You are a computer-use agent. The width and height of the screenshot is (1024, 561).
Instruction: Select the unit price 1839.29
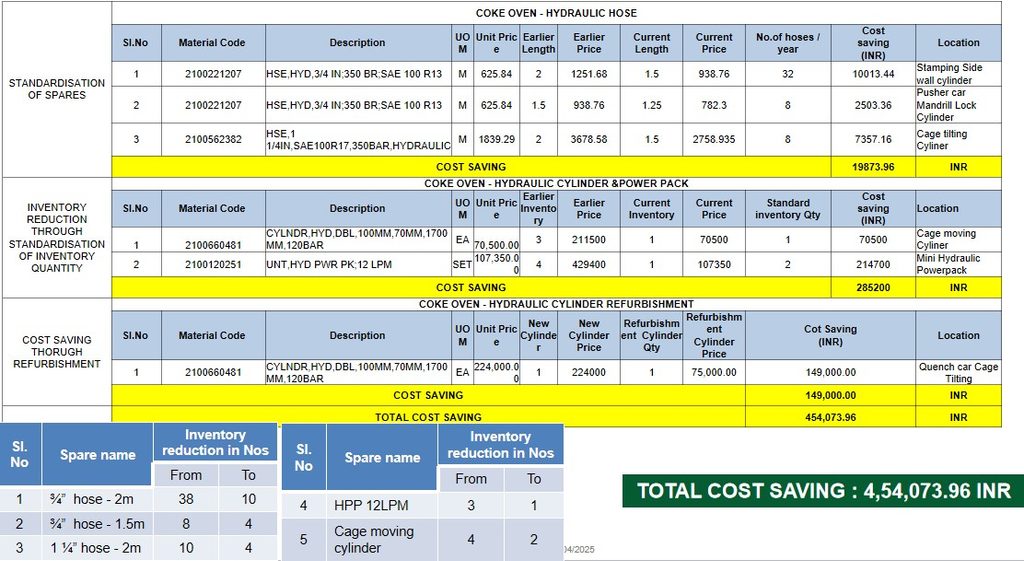coord(496,139)
